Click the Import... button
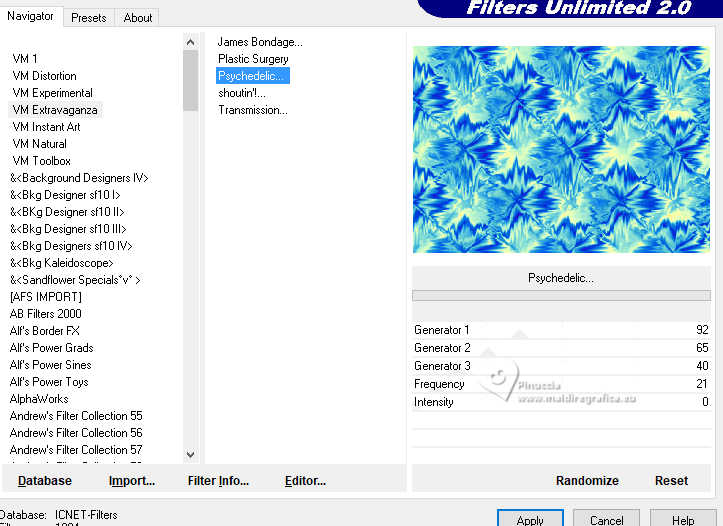 (132, 481)
